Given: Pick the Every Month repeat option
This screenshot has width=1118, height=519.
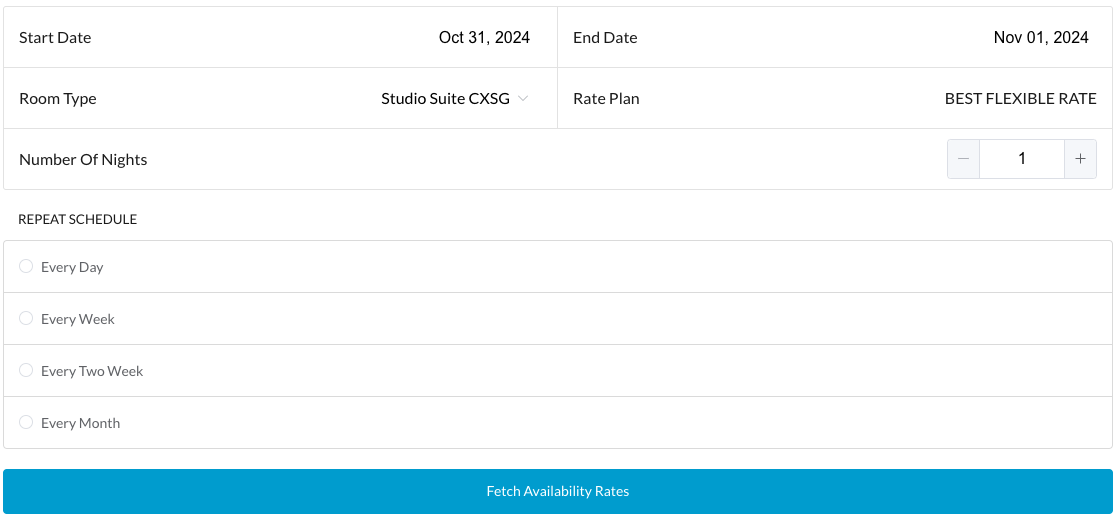Looking at the screenshot, I should pyautogui.click(x=26, y=422).
